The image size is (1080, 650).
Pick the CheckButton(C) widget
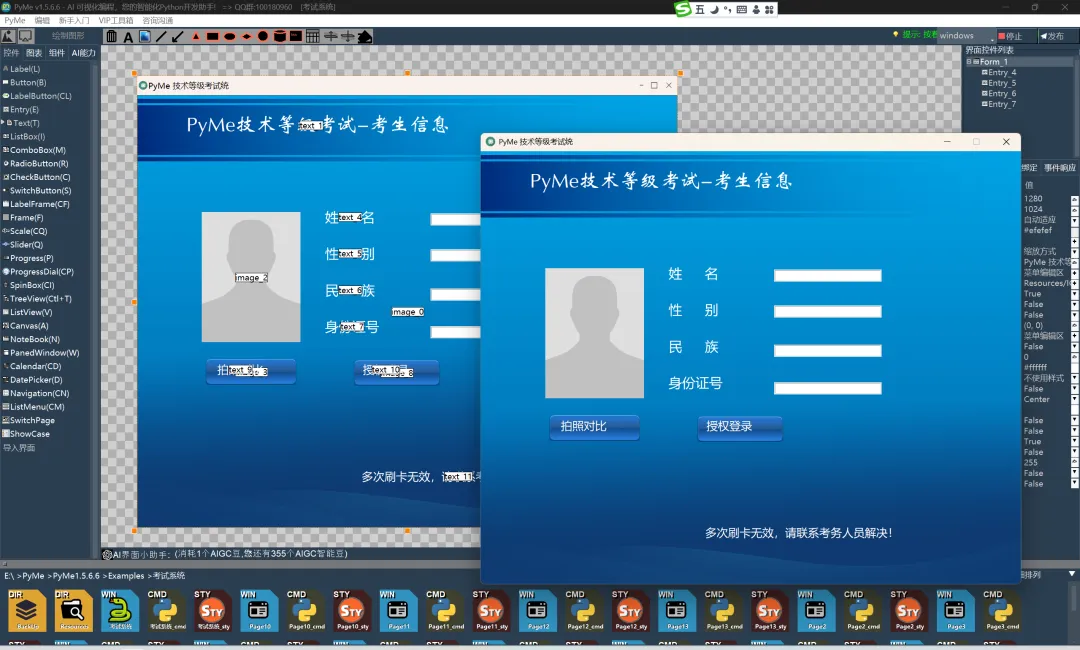pyautogui.click(x=36, y=177)
